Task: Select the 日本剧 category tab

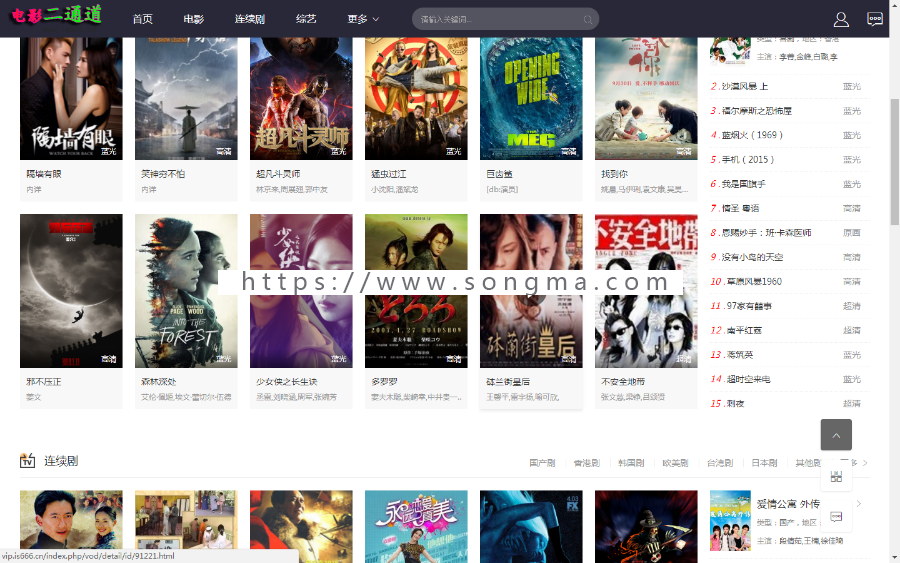Action: [764, 463]
